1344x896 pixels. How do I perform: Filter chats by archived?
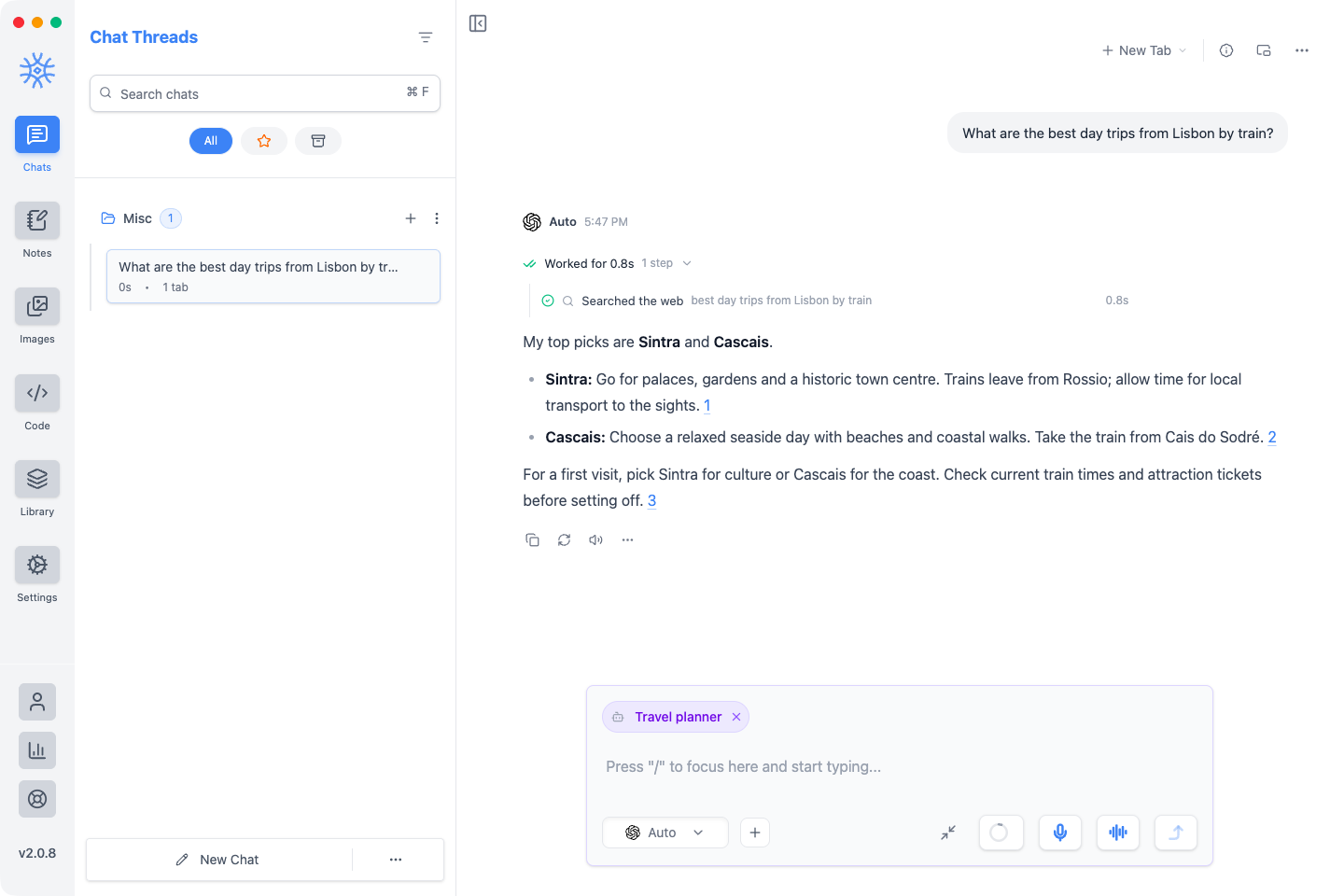(318, 141)
